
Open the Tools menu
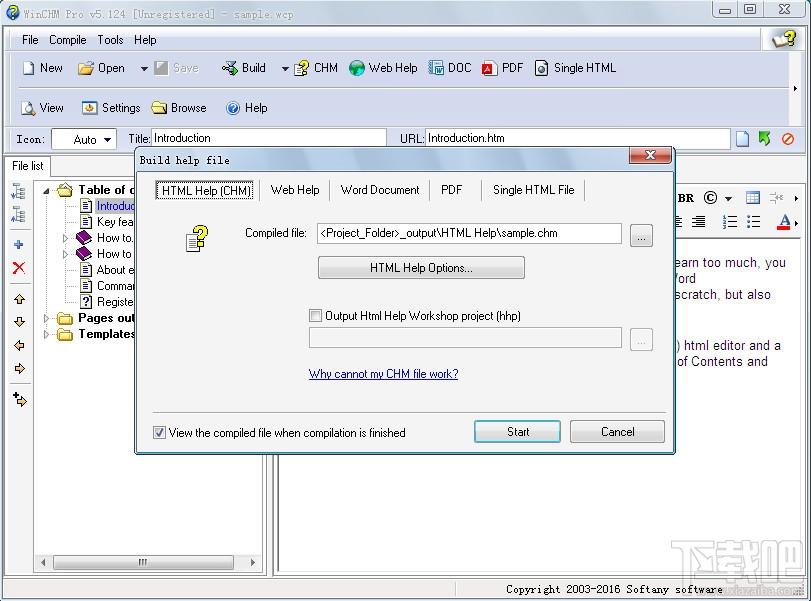click(x=110, y=40)
